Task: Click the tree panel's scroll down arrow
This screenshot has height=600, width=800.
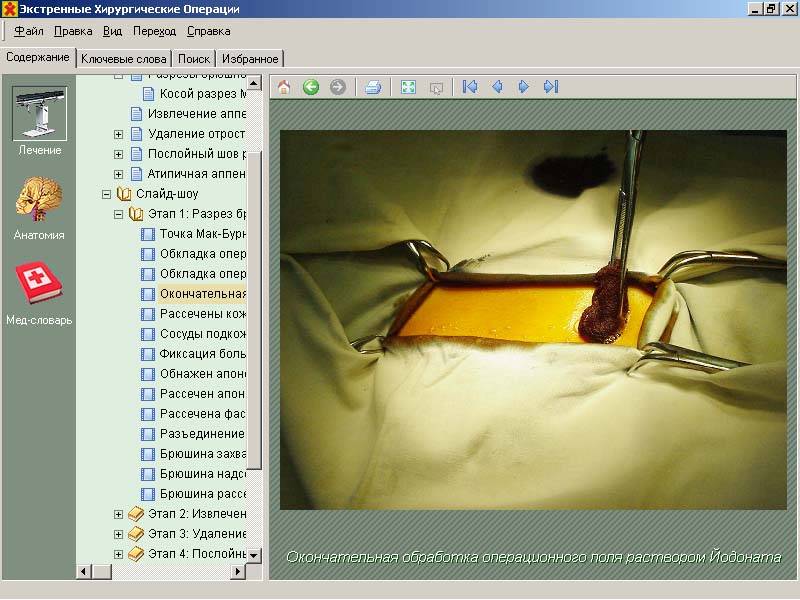Action: (x=254, y=555)
